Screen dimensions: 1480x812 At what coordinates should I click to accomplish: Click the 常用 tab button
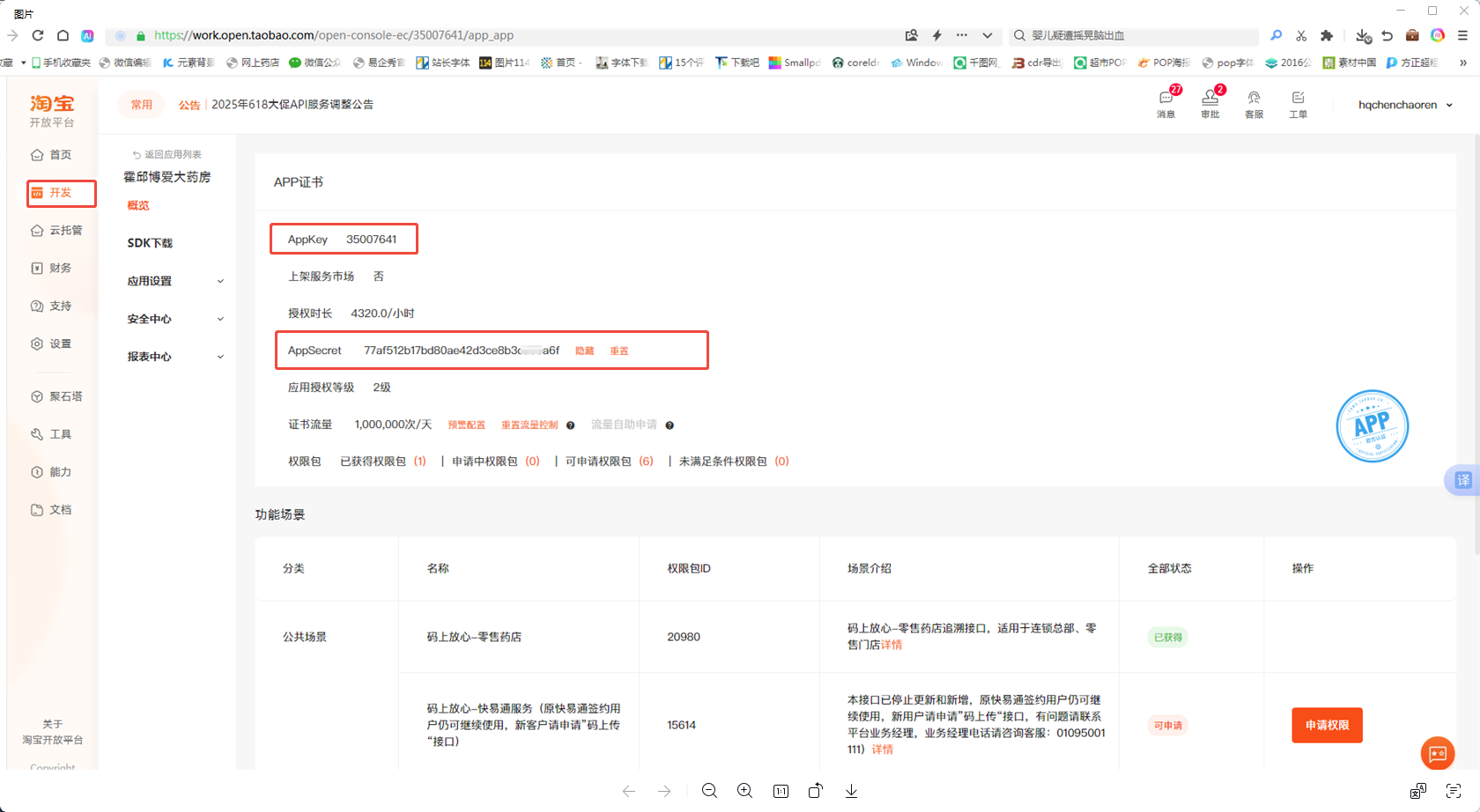tap(142, 105)
